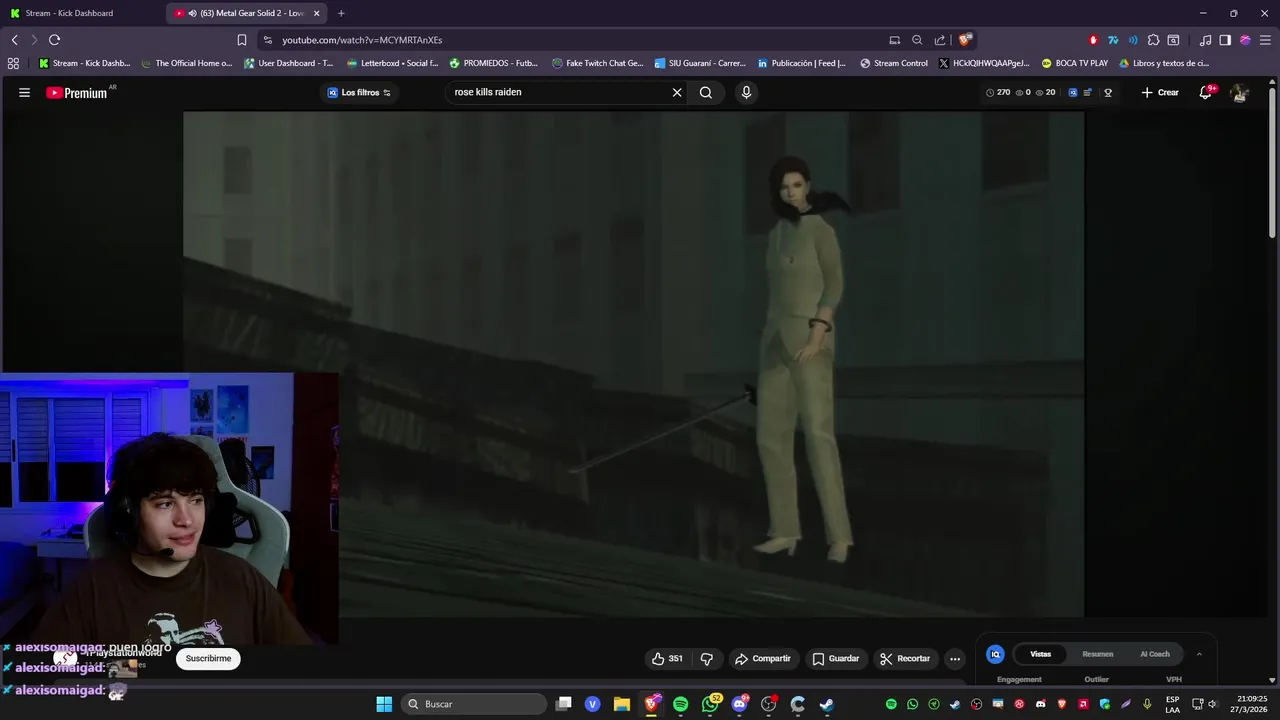Click the magnifier search button
Image resolution: width=1280 pixels, height=720 pixels.
click(706, 92)
